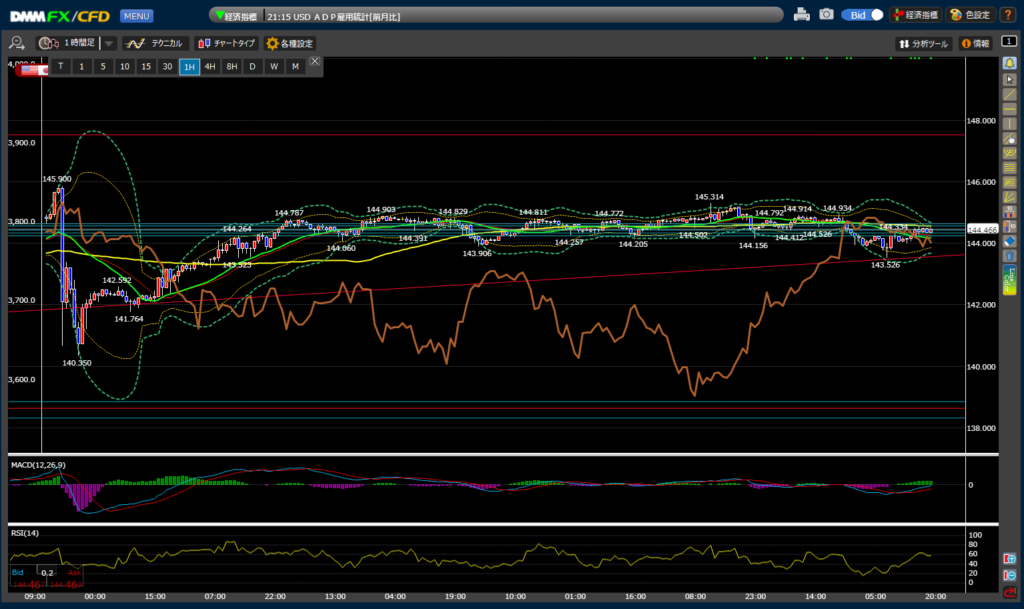Screen dimensions: 1024x609
Task: Open the blue MENU button
Action: coord(136,16)
